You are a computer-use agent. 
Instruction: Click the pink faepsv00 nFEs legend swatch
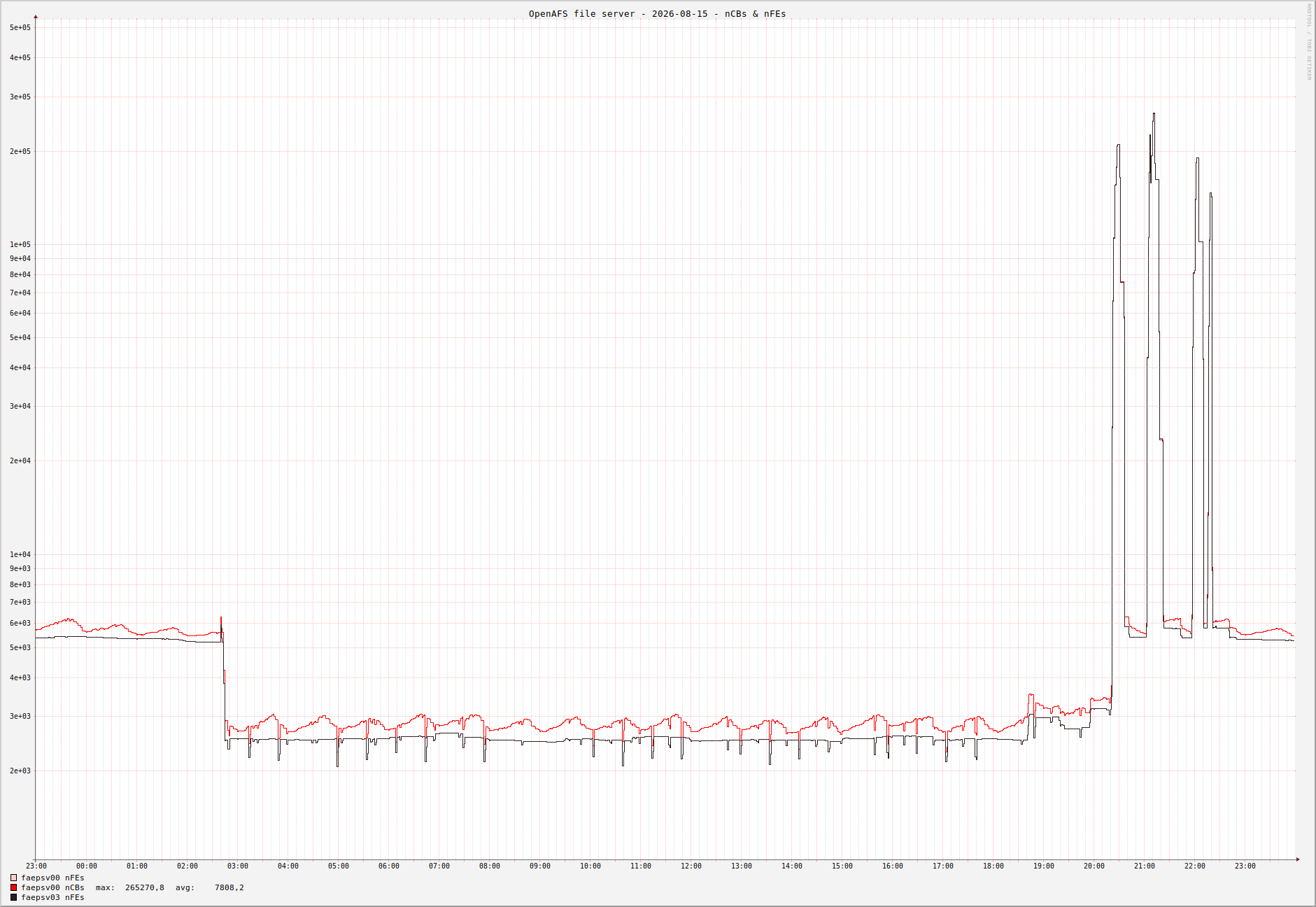(13, 878)
